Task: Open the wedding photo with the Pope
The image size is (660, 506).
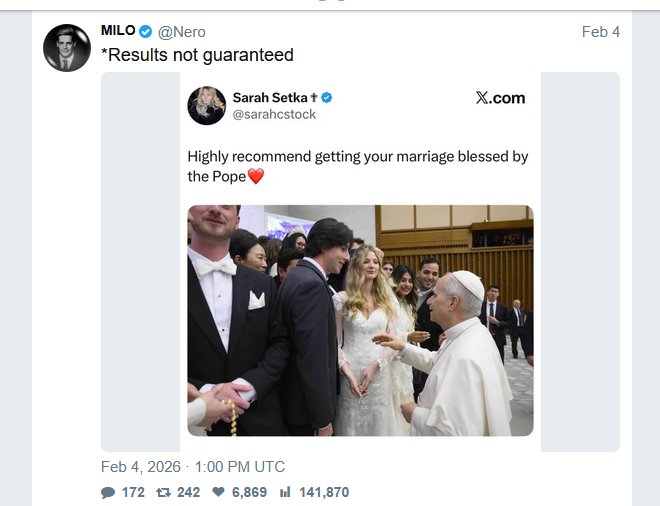Action: click(x=360, y=320)
